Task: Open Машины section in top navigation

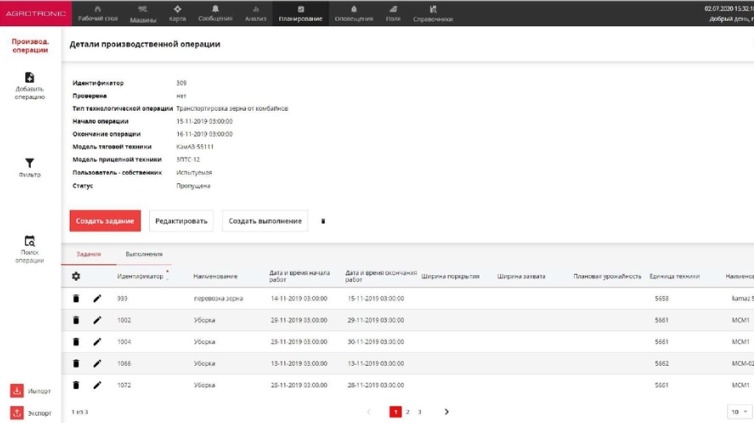Action: [x=143, y=14]
